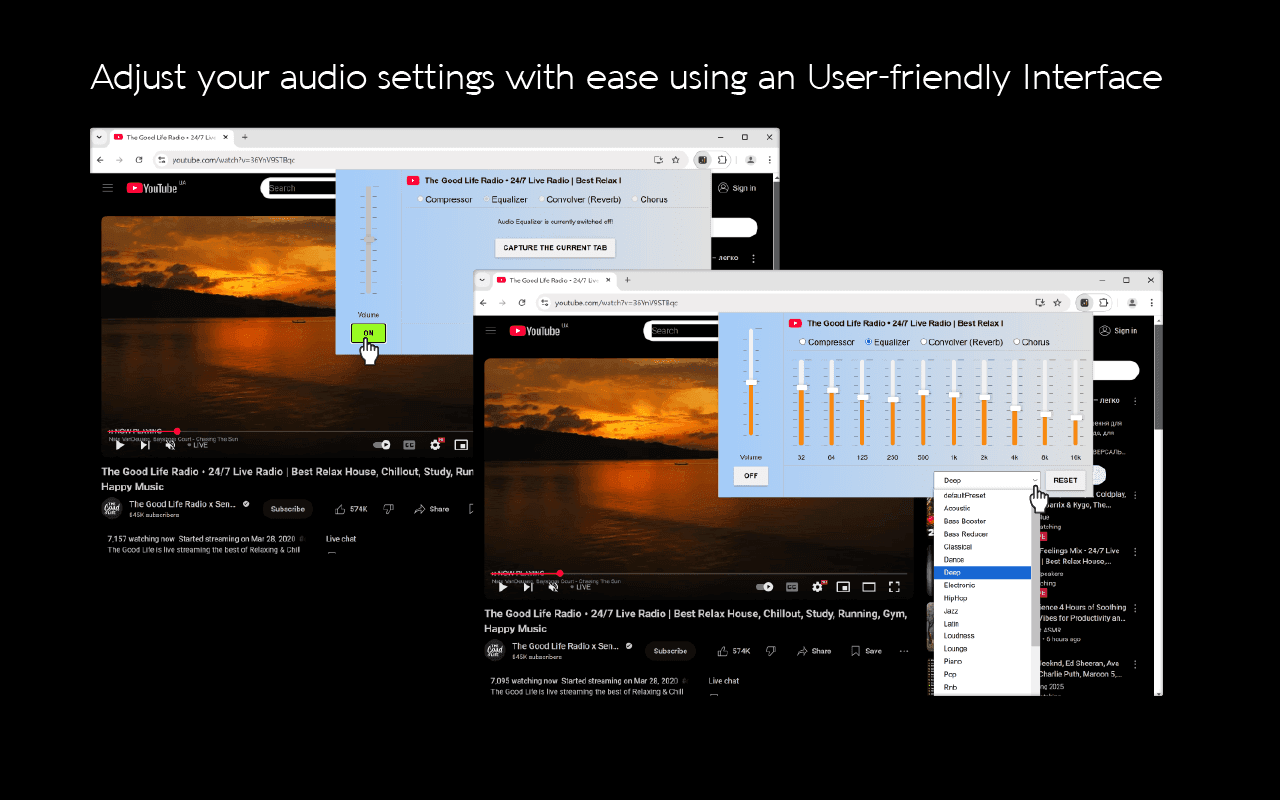This screenshot has height=800, width=1280.
Task: Click the YouTube logo in the back window
Action: [151, 188]
